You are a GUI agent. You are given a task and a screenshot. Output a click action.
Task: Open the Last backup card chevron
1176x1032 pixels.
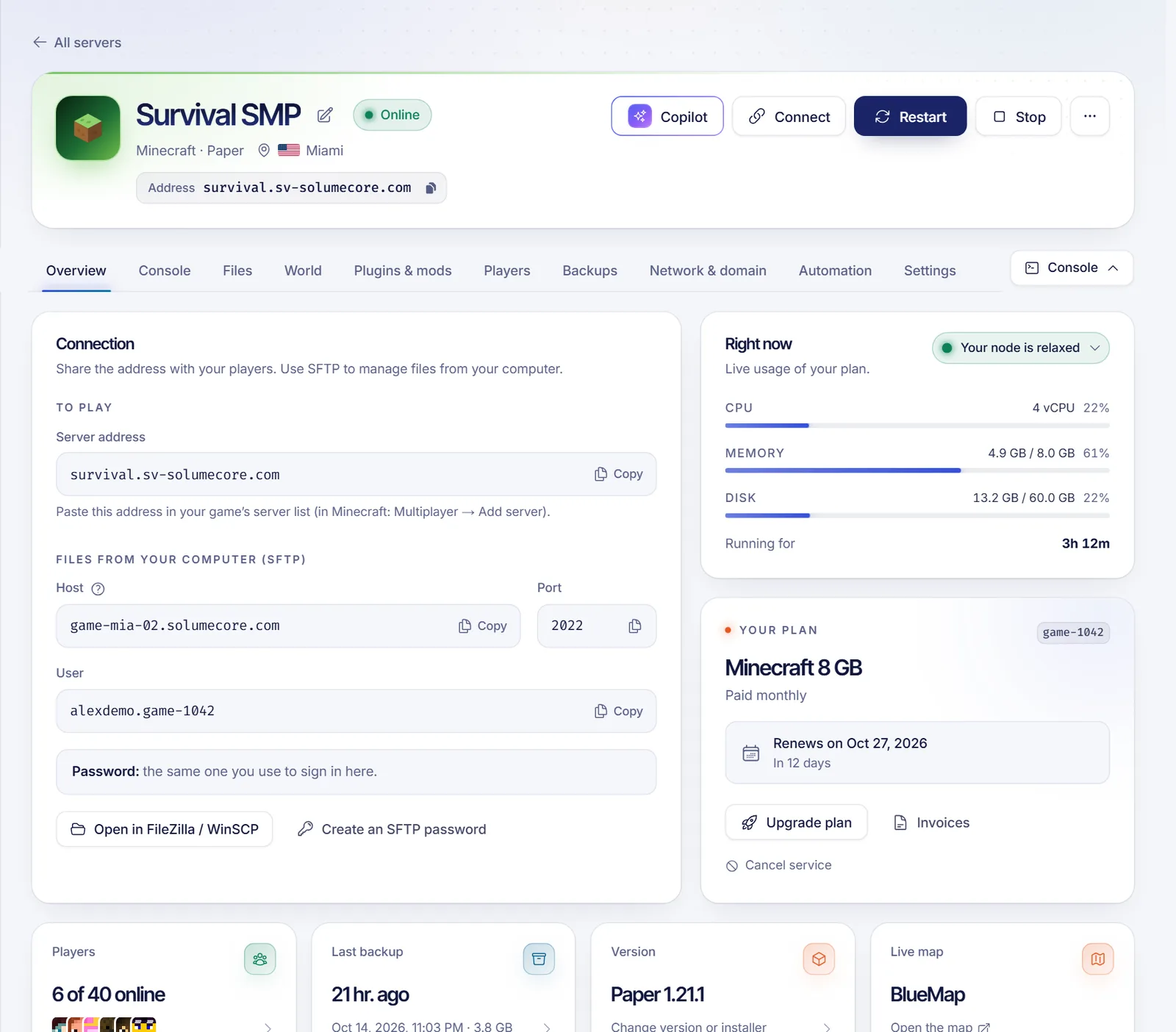(548, 1027)
